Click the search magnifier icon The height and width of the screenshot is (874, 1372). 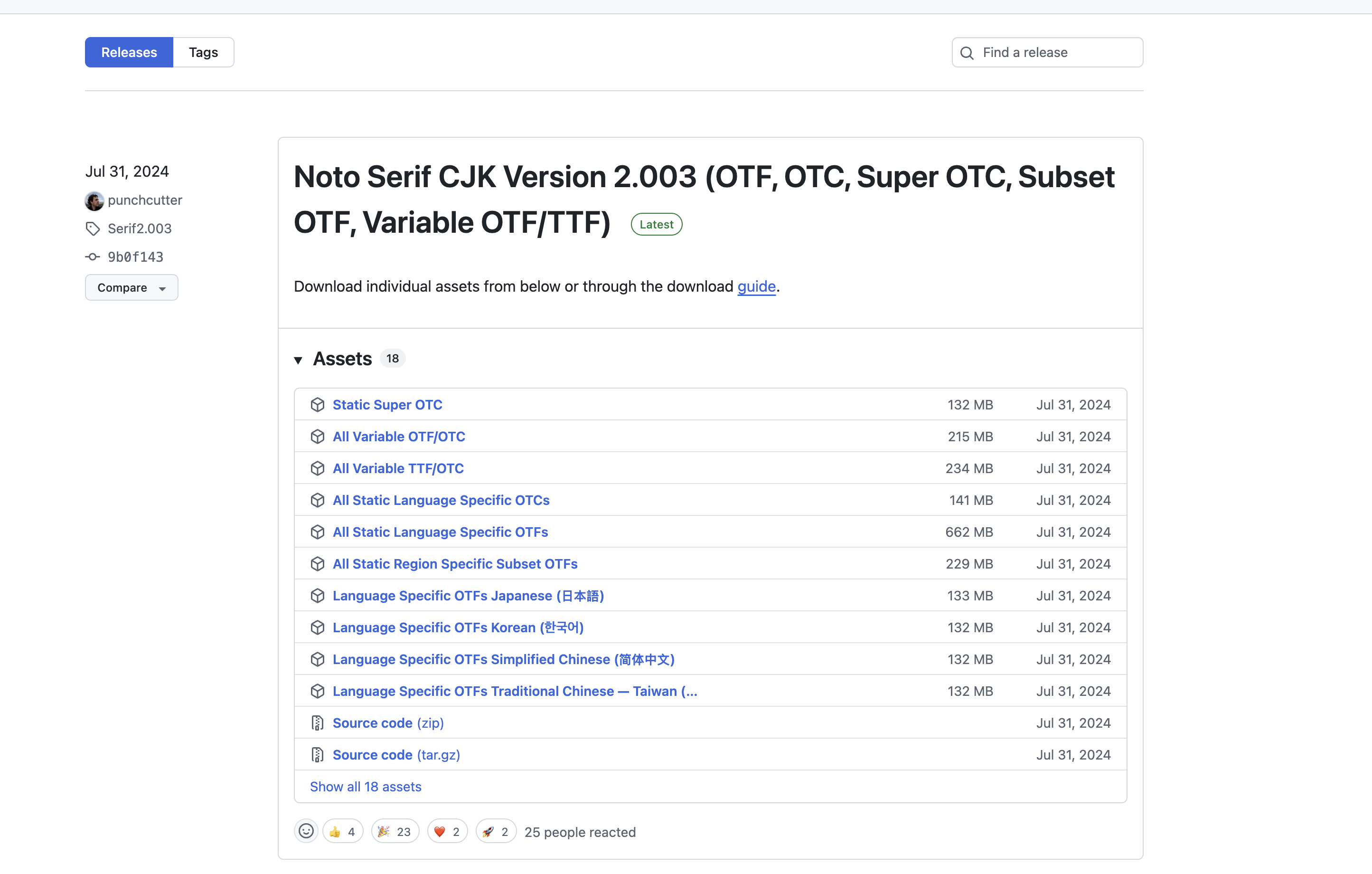(967, 53)
